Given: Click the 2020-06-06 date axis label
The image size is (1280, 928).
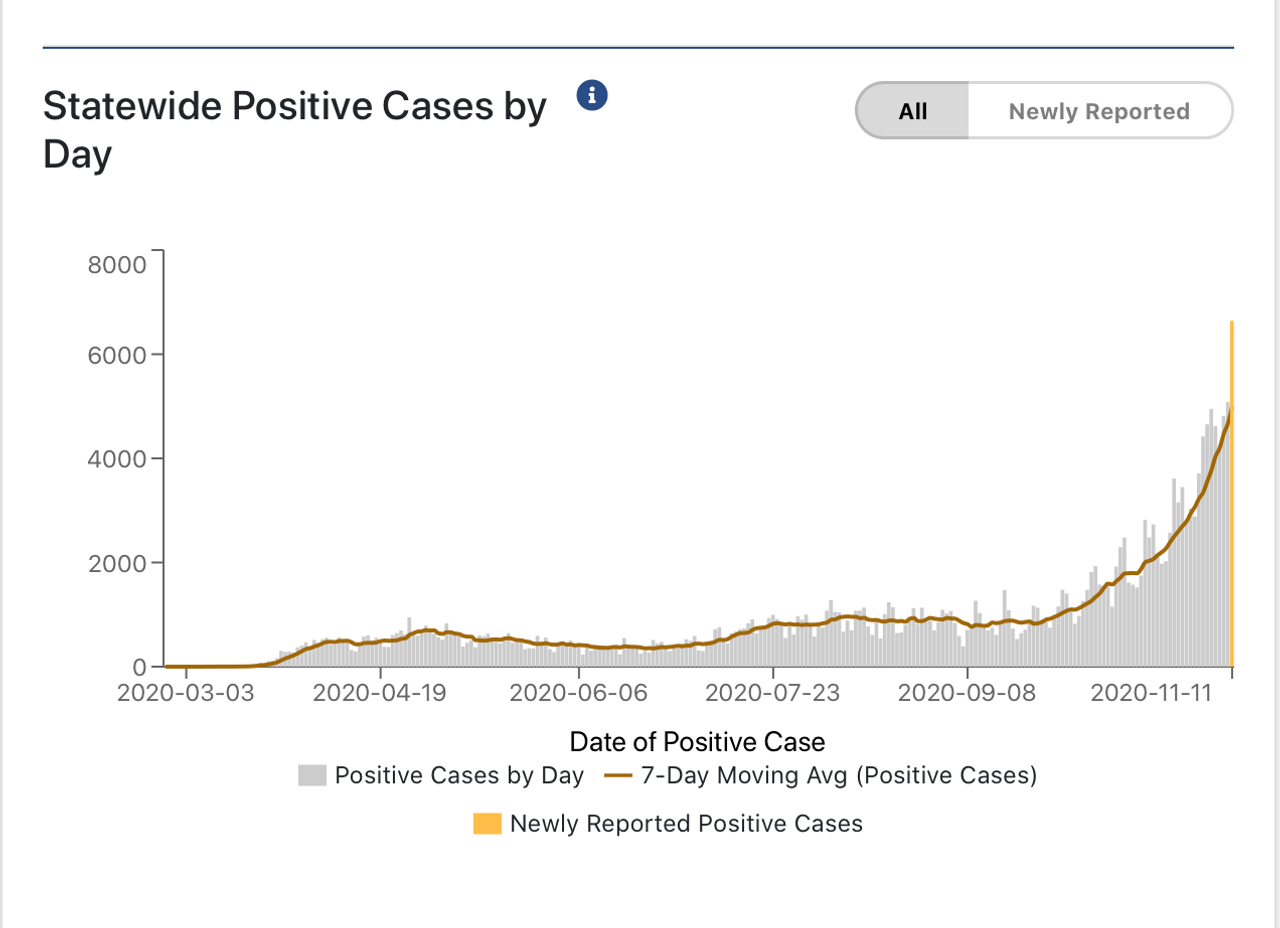Looking at the screenshot, I should (578, 693).
